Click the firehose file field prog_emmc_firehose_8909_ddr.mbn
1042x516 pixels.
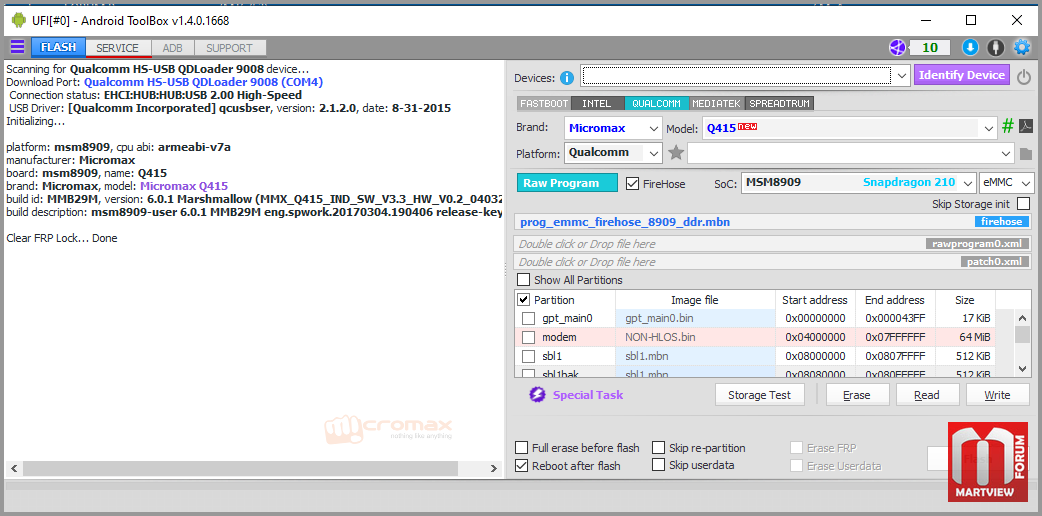click(774, 222)
